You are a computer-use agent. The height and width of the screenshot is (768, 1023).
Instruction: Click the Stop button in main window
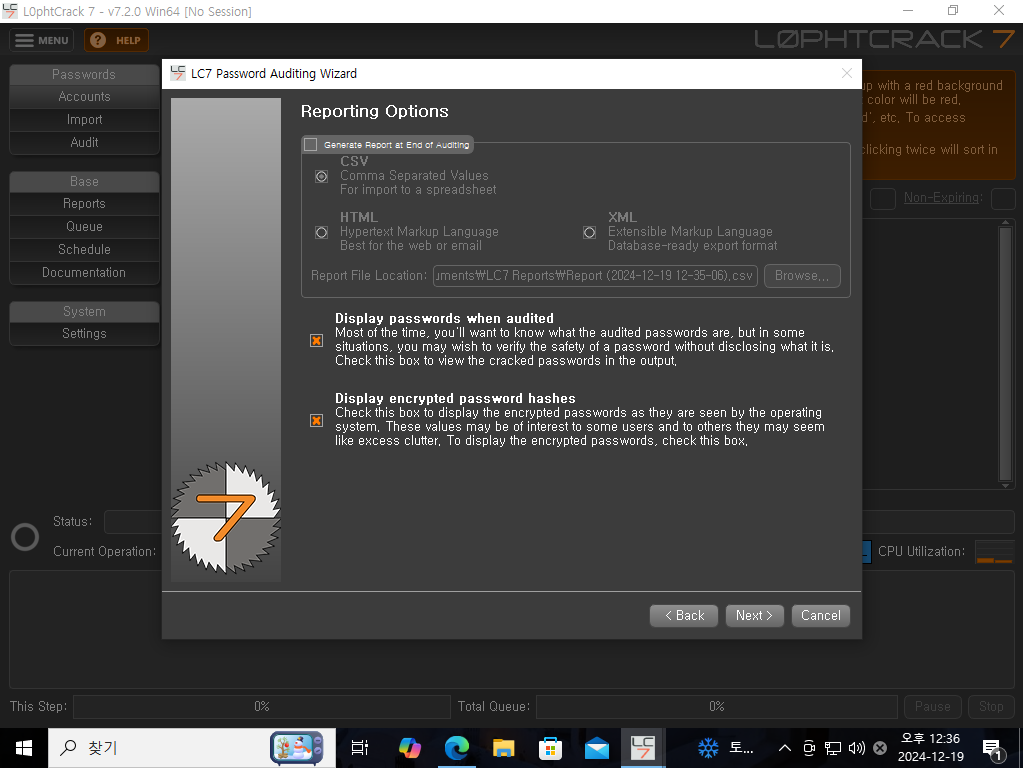990,707
